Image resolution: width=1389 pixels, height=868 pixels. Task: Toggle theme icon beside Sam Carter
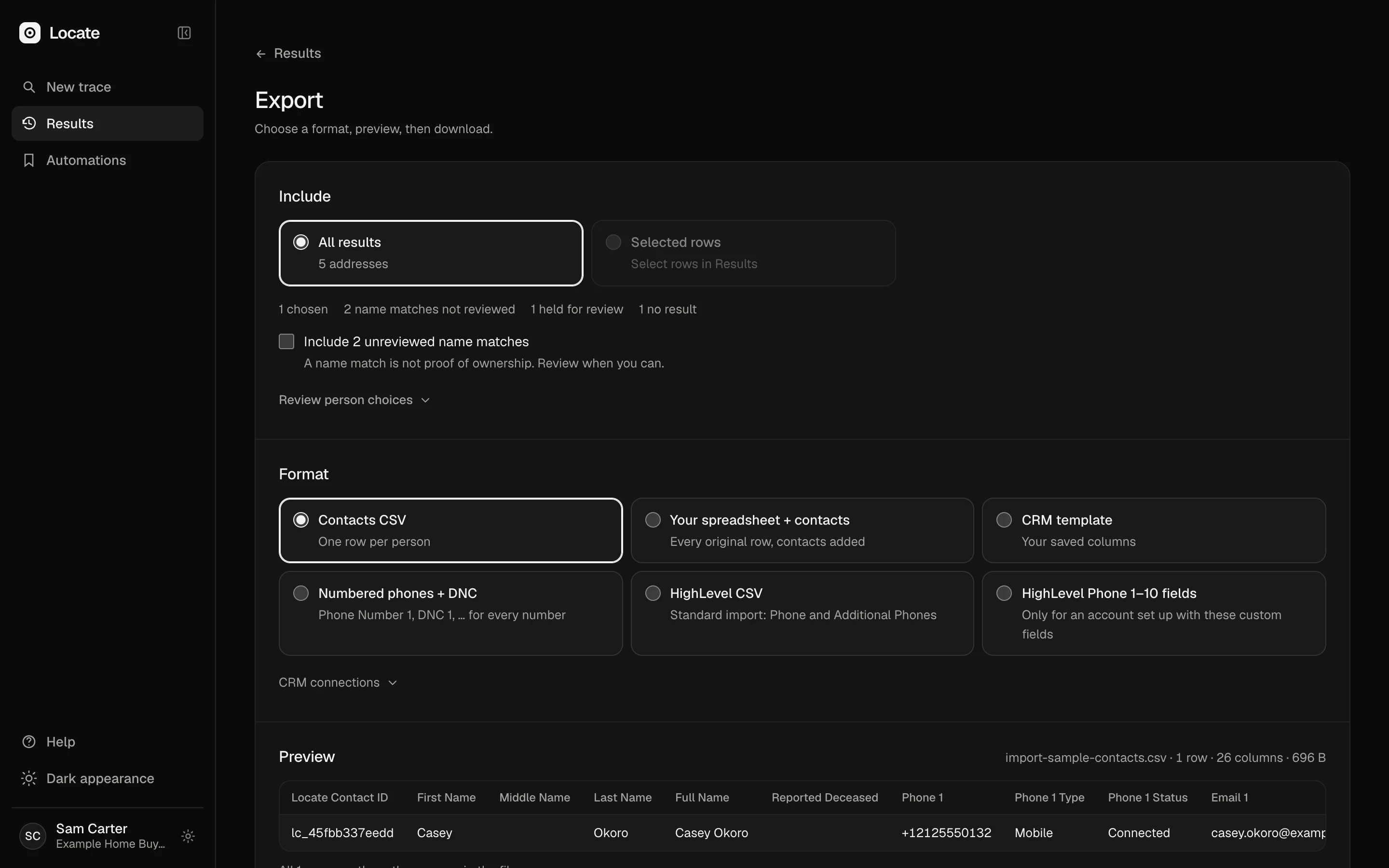click(x=188, y=836)
